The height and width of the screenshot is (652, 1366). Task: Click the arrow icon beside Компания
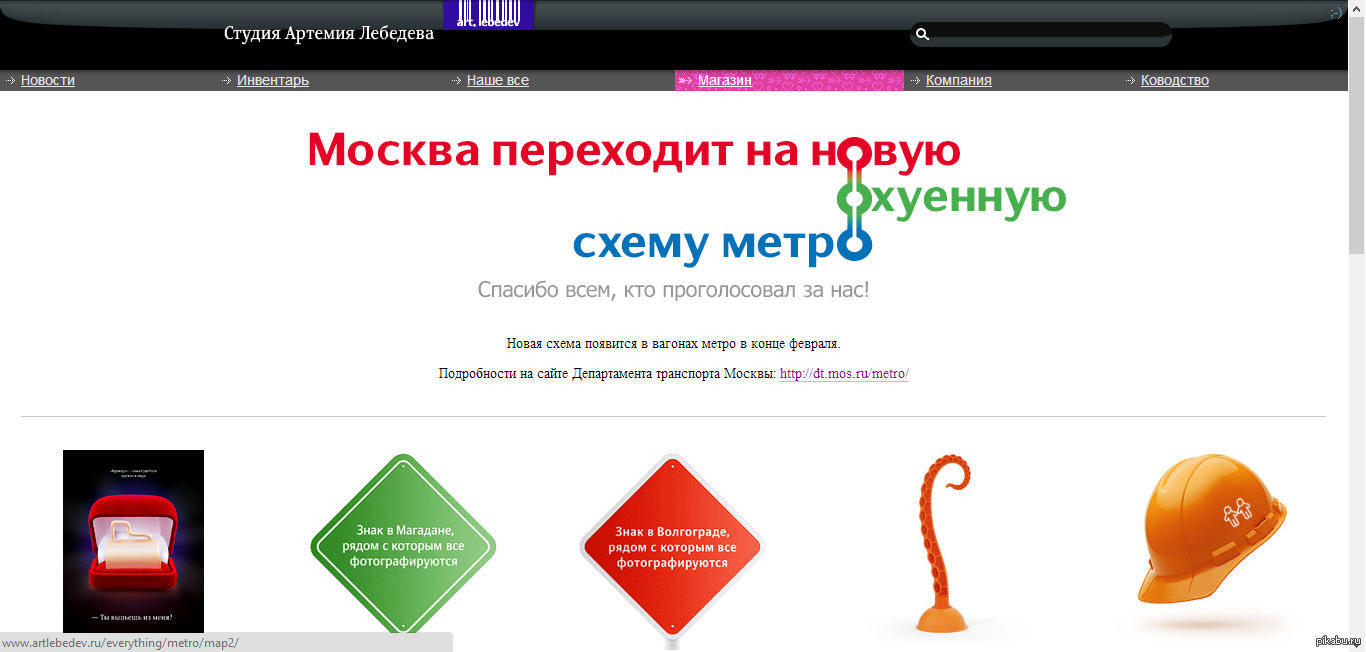tap(915, 81)
